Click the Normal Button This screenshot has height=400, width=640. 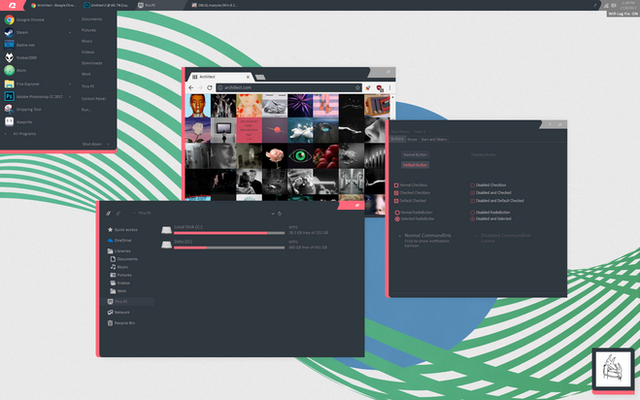[415, 155]
